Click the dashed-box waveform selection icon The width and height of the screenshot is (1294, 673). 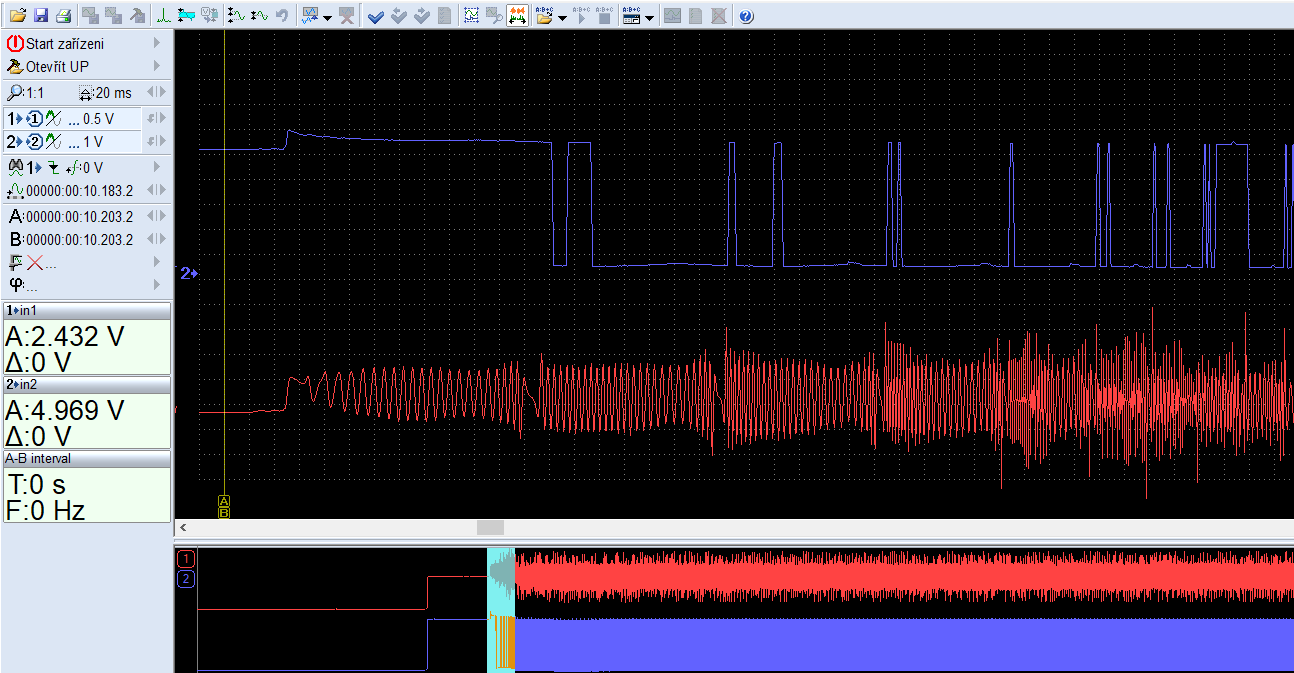pos(471,16)
